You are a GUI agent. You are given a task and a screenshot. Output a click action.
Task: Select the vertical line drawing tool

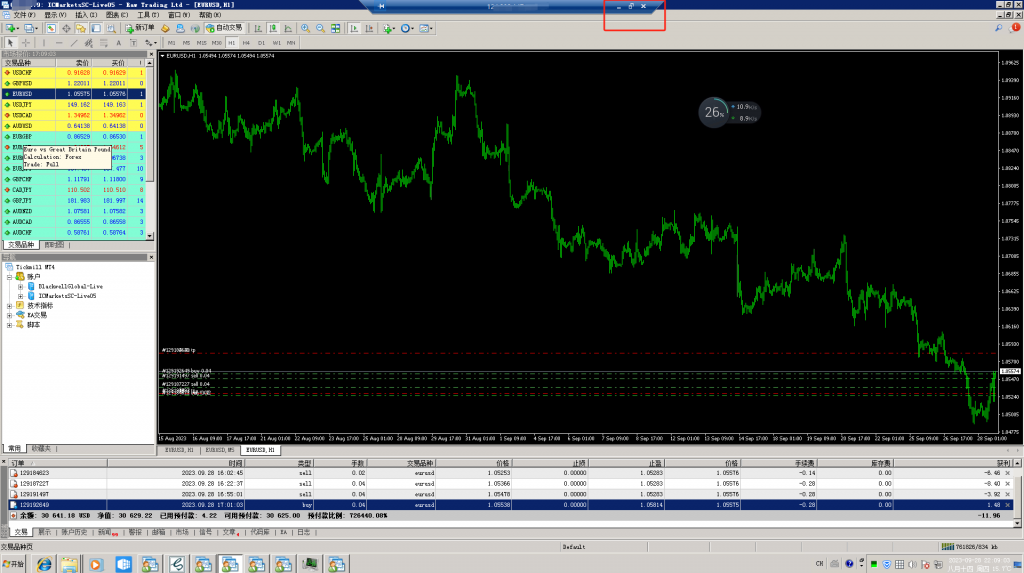[x=44, y=42]
